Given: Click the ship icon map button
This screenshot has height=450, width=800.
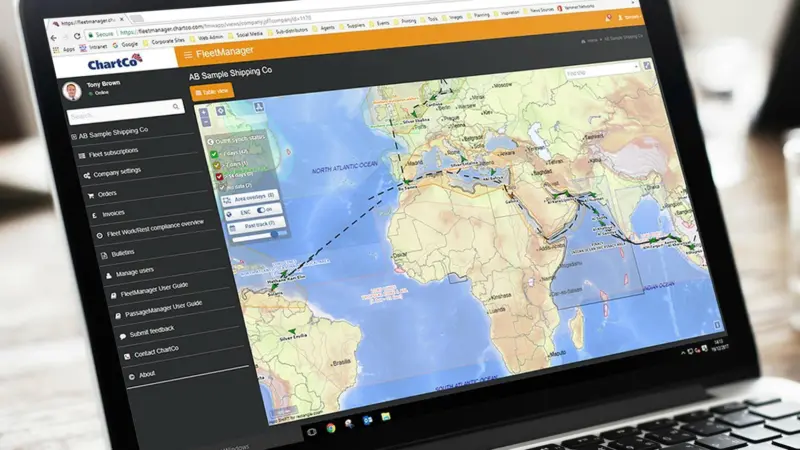Looking at the screenshot, I should 259,106.
